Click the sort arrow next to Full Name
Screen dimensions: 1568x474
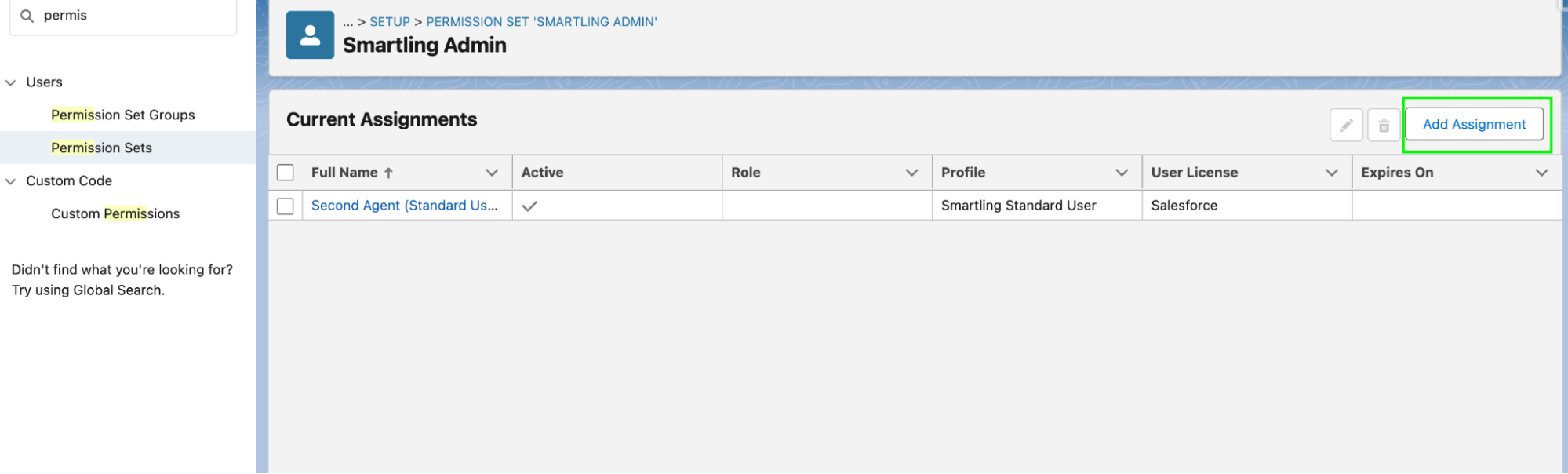tap(388, 173)
